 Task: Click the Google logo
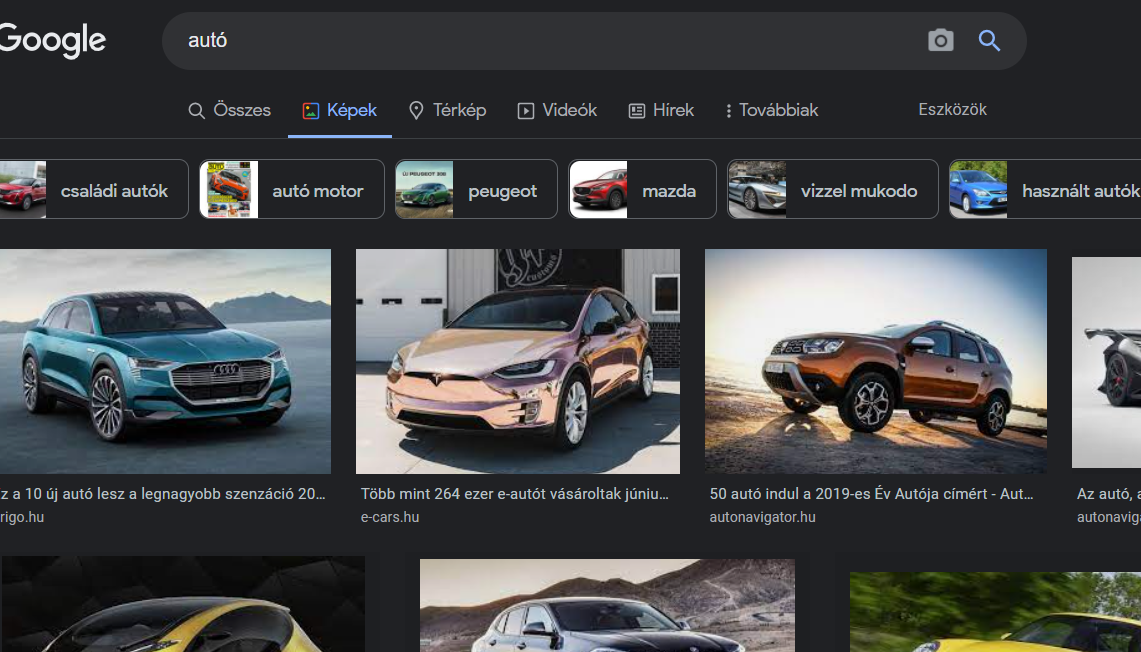(x=52, y=40)
